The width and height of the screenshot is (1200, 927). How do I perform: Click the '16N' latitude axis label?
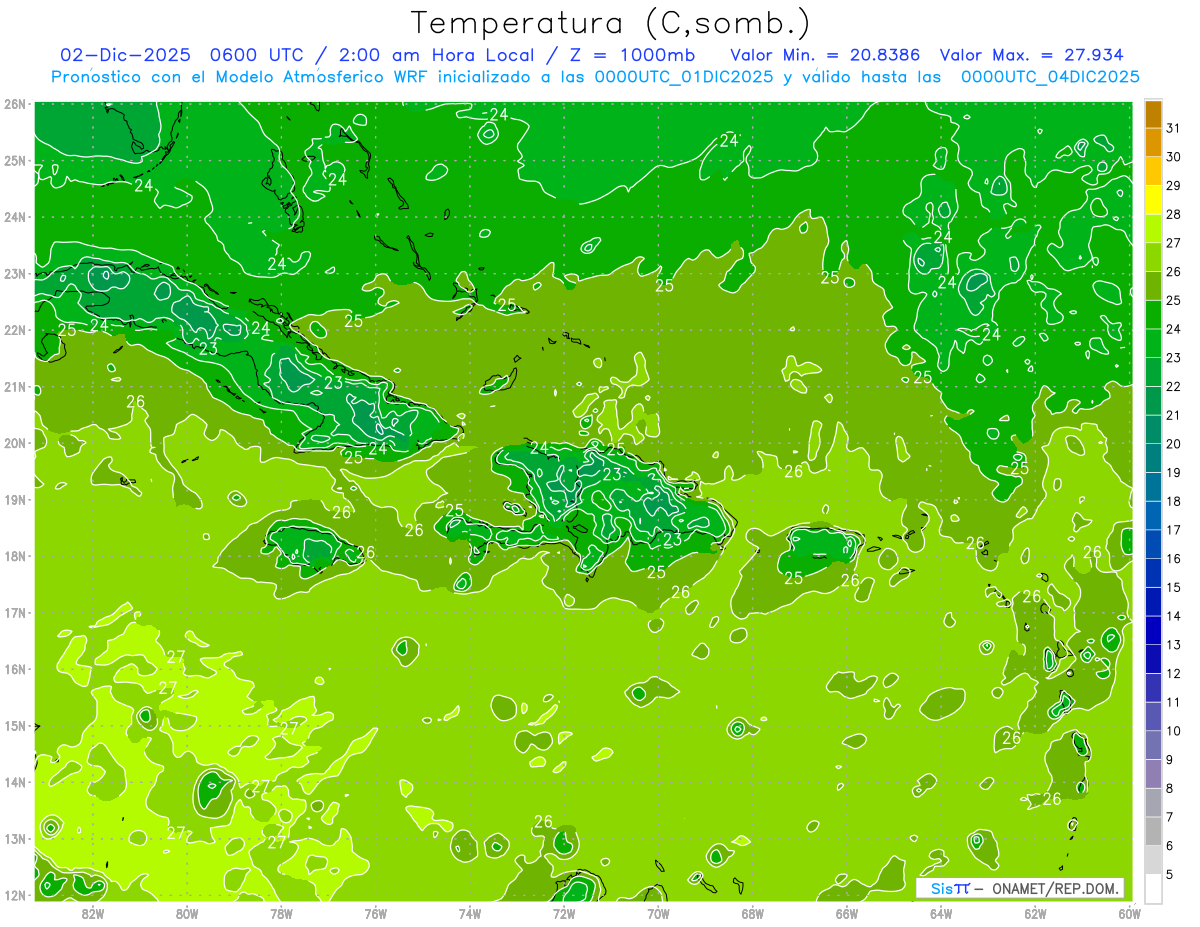click(15, 669)
